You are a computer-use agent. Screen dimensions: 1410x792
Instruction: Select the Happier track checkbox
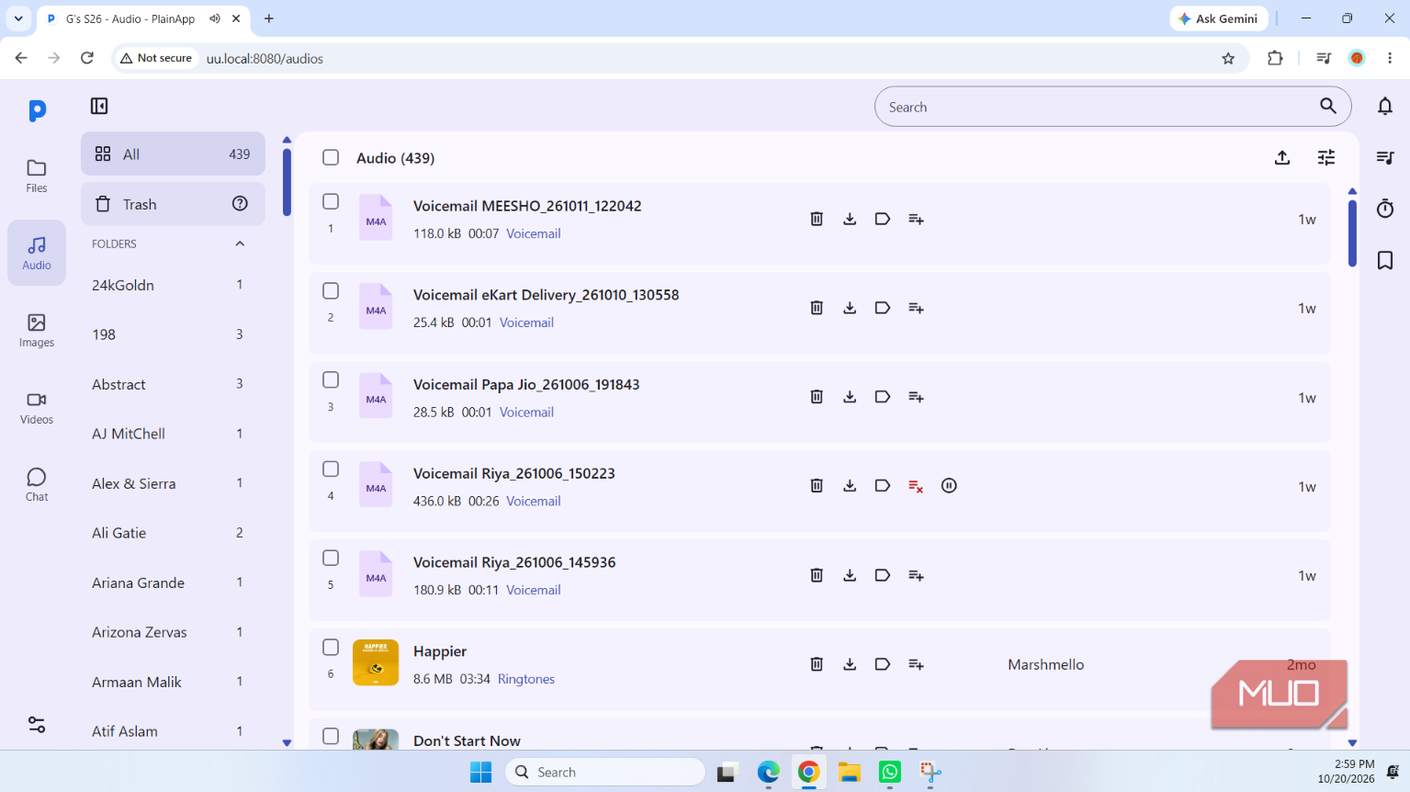point(330,647)
